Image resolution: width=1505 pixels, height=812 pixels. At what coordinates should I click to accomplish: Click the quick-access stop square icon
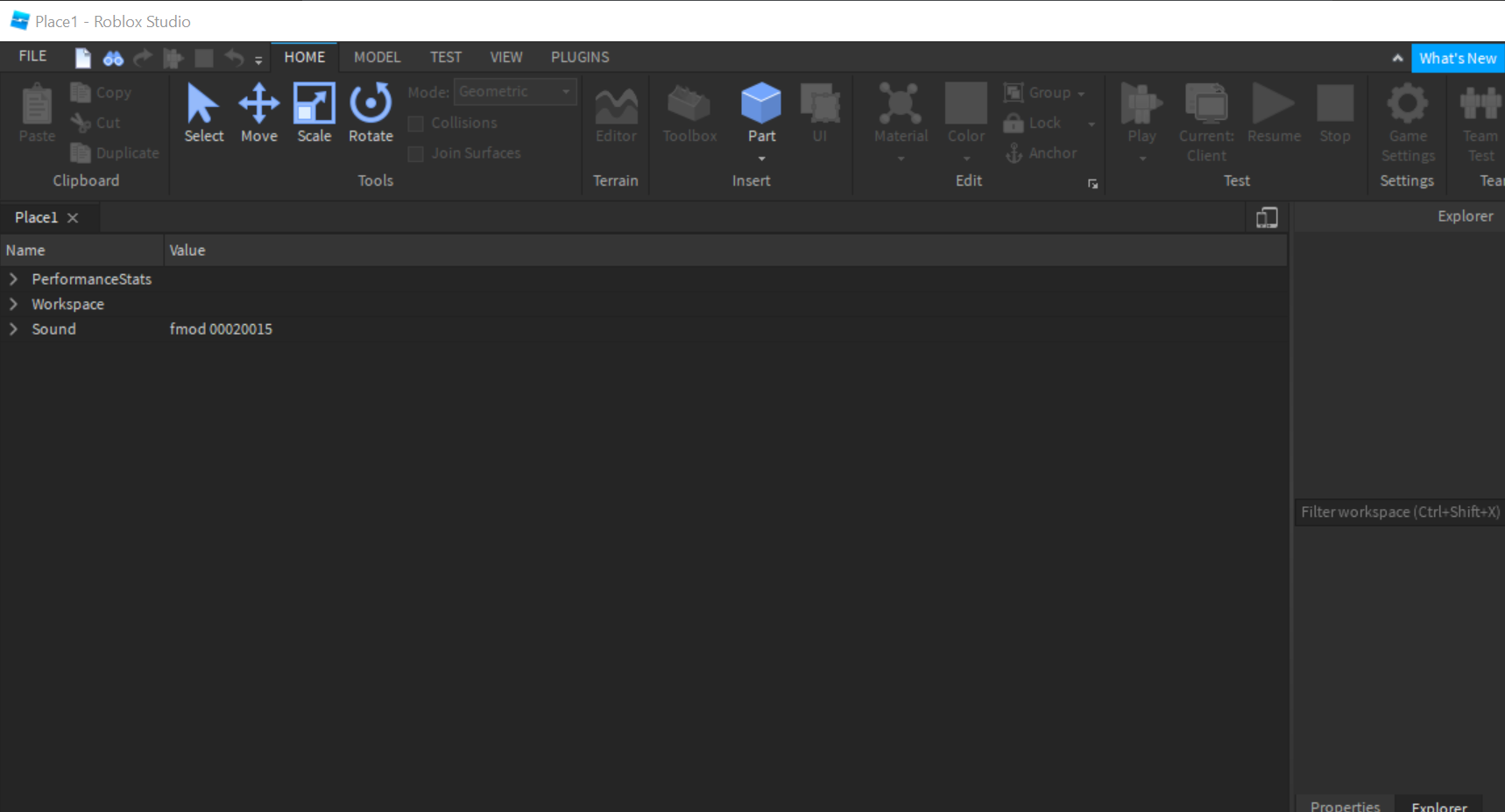204,58
